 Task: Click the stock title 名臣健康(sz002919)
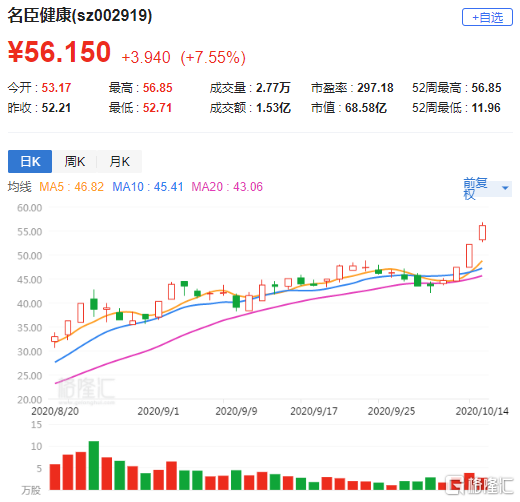coord(80,15)
